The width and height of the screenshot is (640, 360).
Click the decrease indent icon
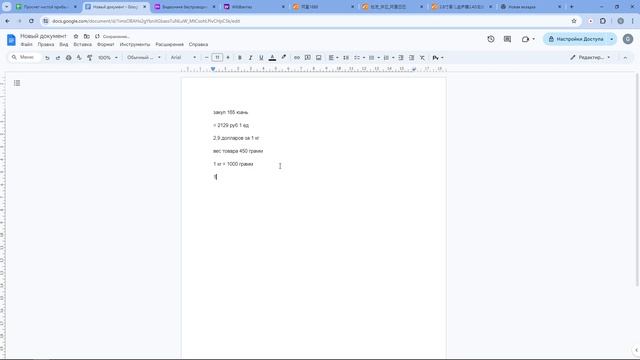pyautogui.click(x=401, y=58)
